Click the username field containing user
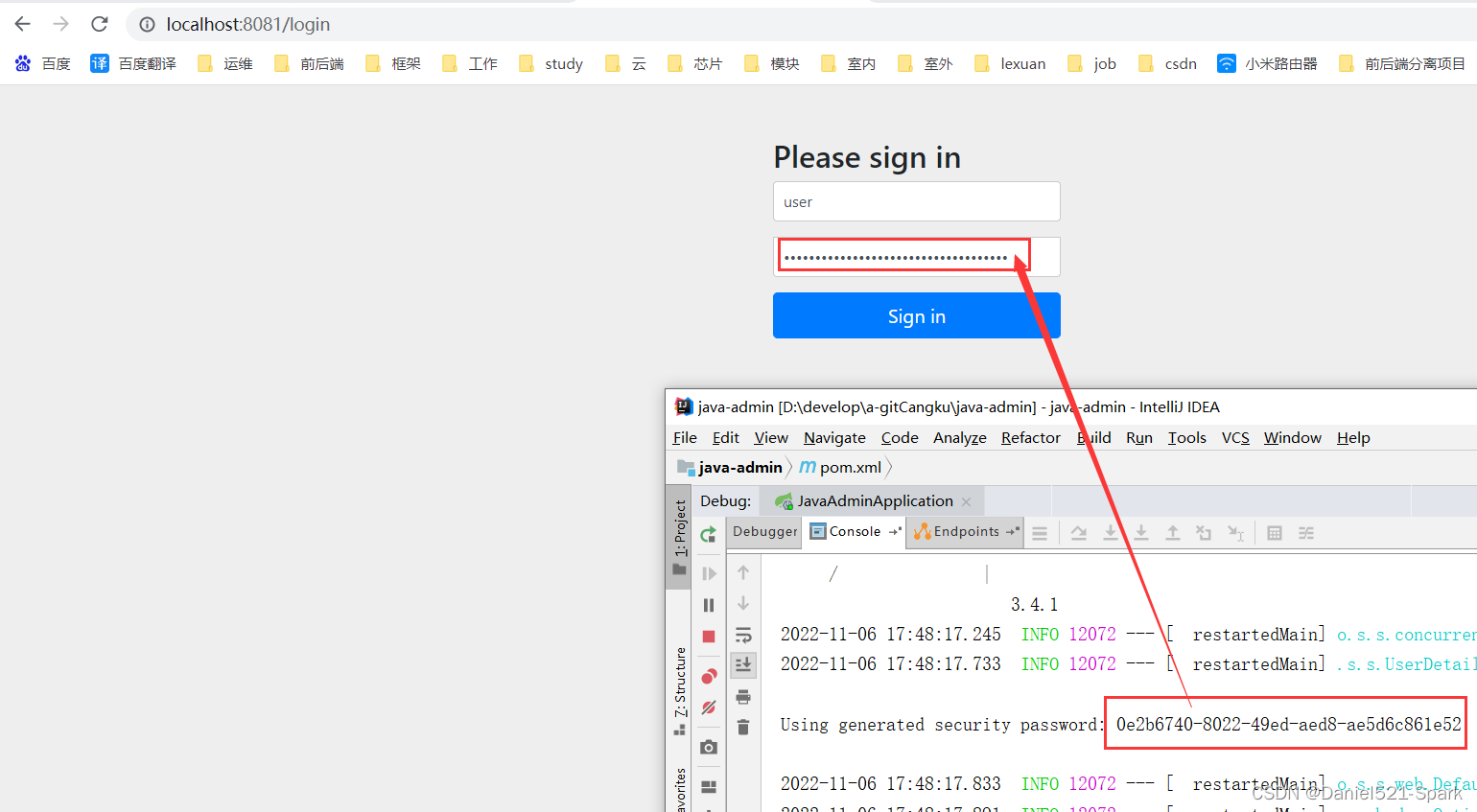Image resolution: width=1477 pixels, height=812 pixels. pos(916,202)
